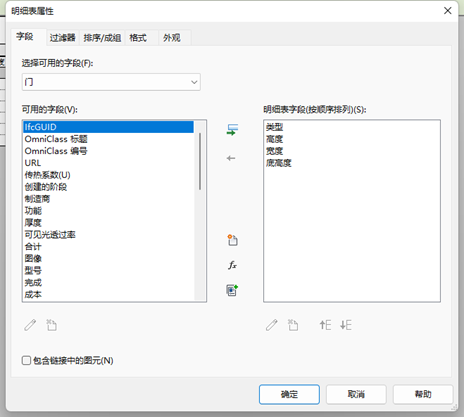Select 成本 field
Image resolution: width=464 pixels, height=417 pixels.
108,295
